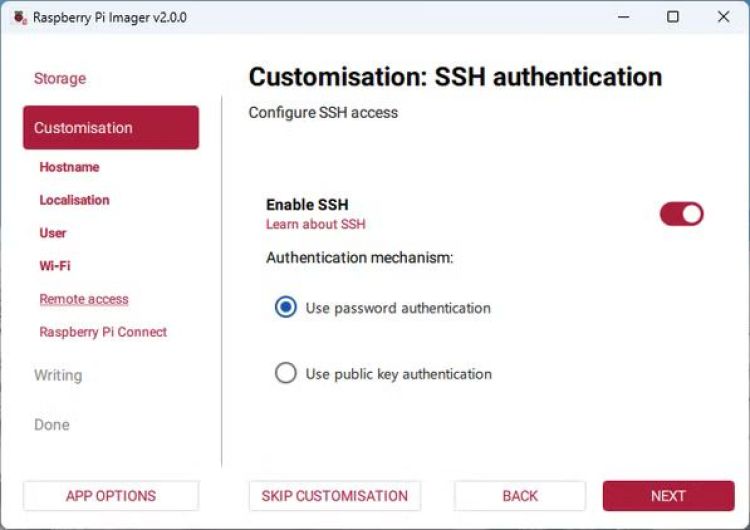The height and width of the screenshot is (530, 750).
Task: Follow the Learn about SSH link
Action: click(315, 225)
